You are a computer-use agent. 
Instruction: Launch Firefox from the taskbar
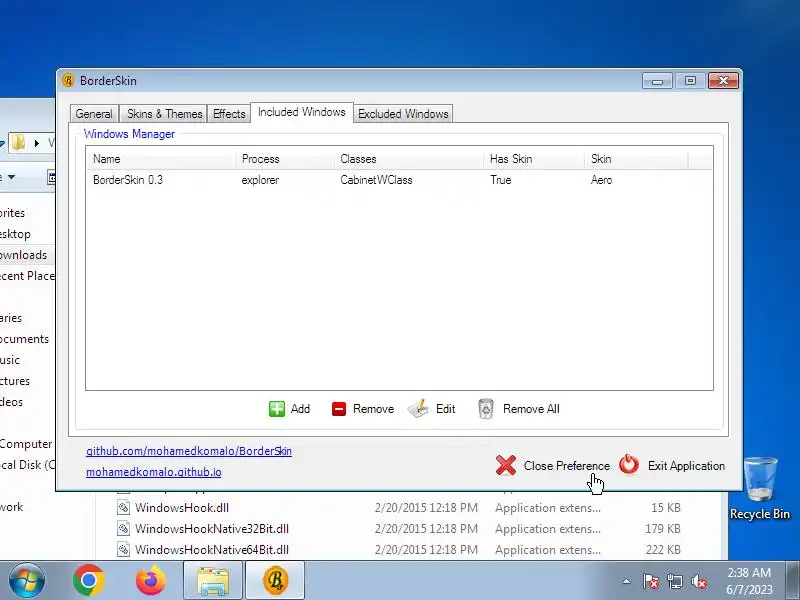151,580
